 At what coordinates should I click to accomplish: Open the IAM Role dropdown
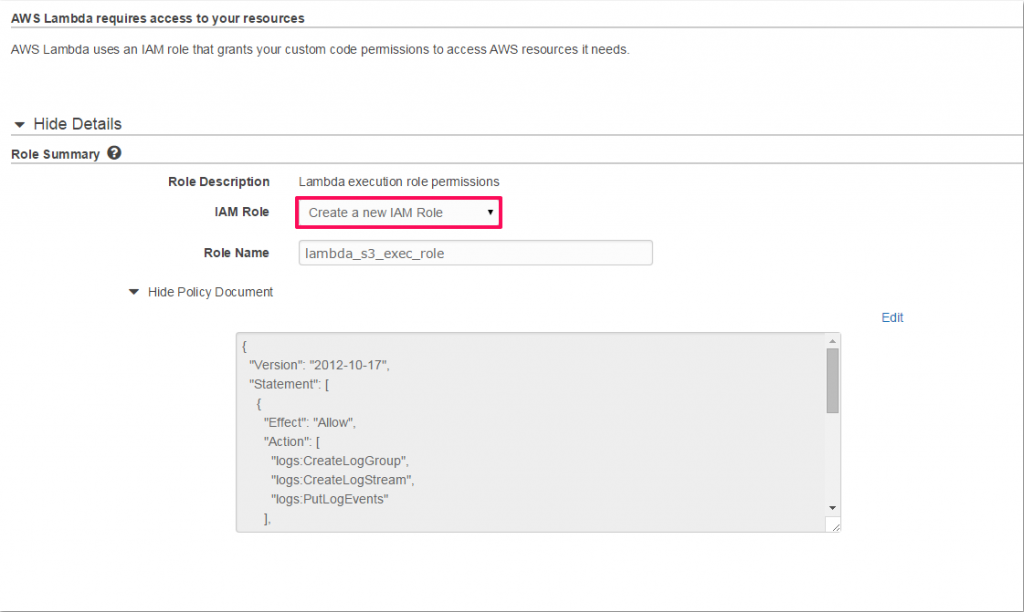(398, 212)
